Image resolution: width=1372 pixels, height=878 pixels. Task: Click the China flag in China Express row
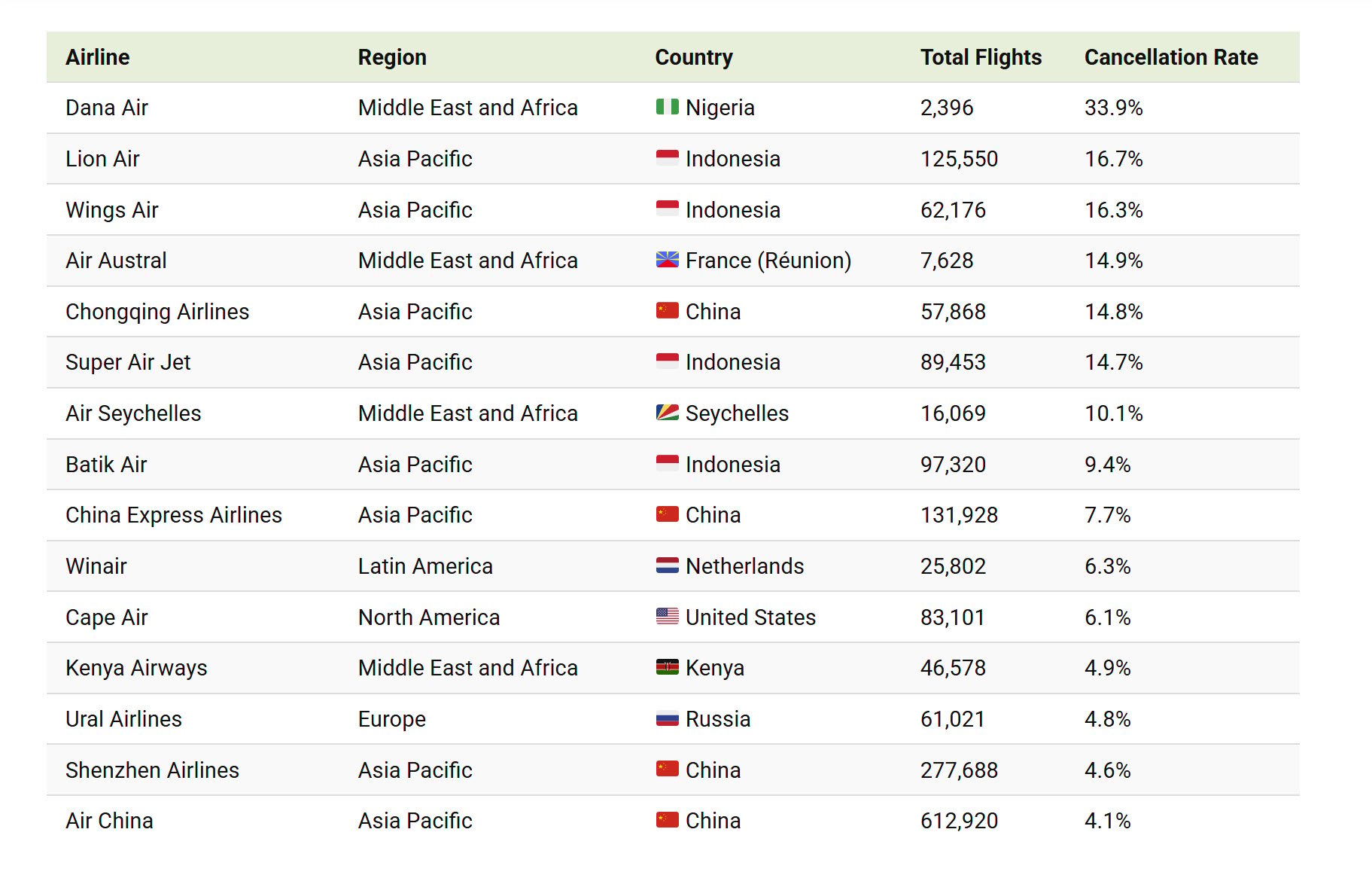(x=667, y=514)
